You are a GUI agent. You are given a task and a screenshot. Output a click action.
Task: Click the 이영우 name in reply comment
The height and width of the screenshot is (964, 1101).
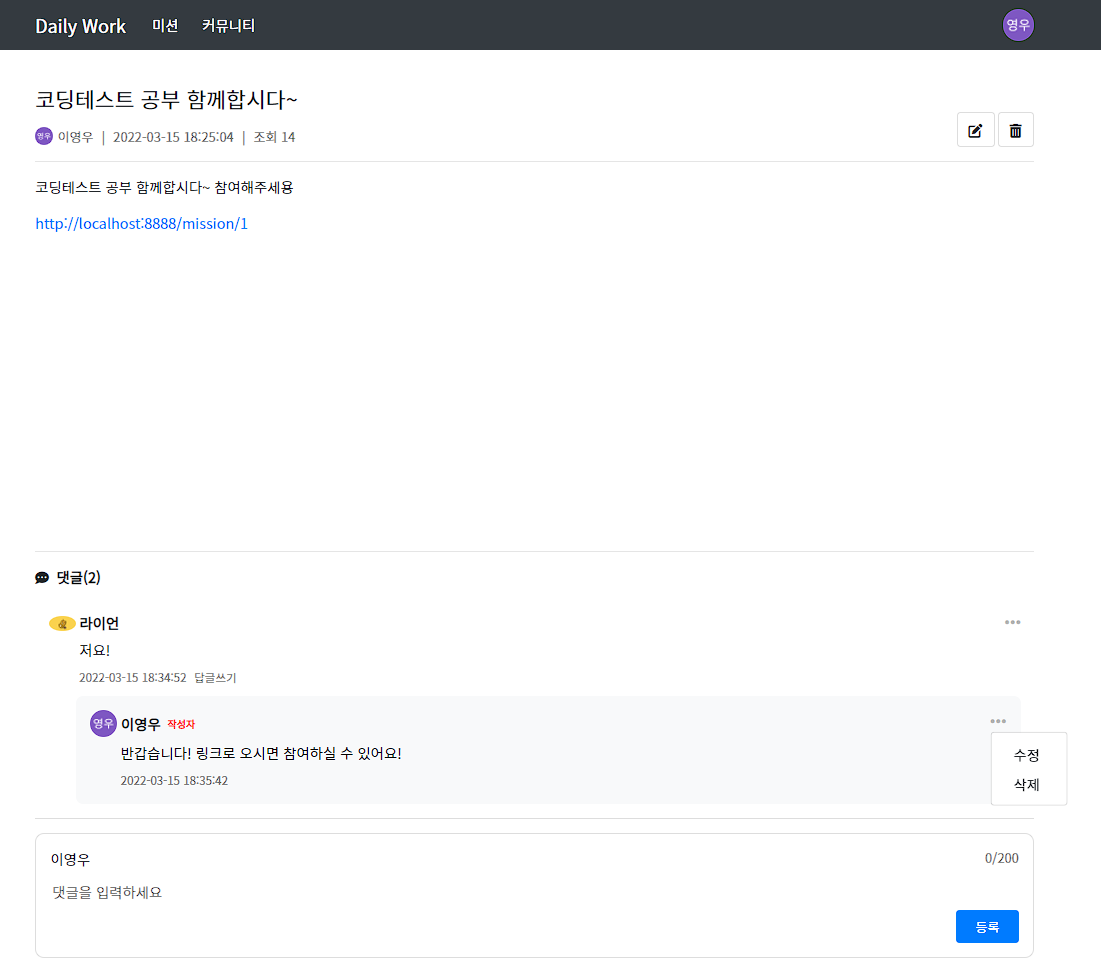[x=140, y=724]
